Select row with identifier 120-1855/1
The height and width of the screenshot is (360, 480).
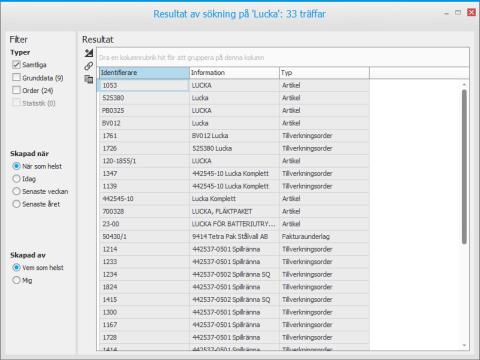pos(234,161)
